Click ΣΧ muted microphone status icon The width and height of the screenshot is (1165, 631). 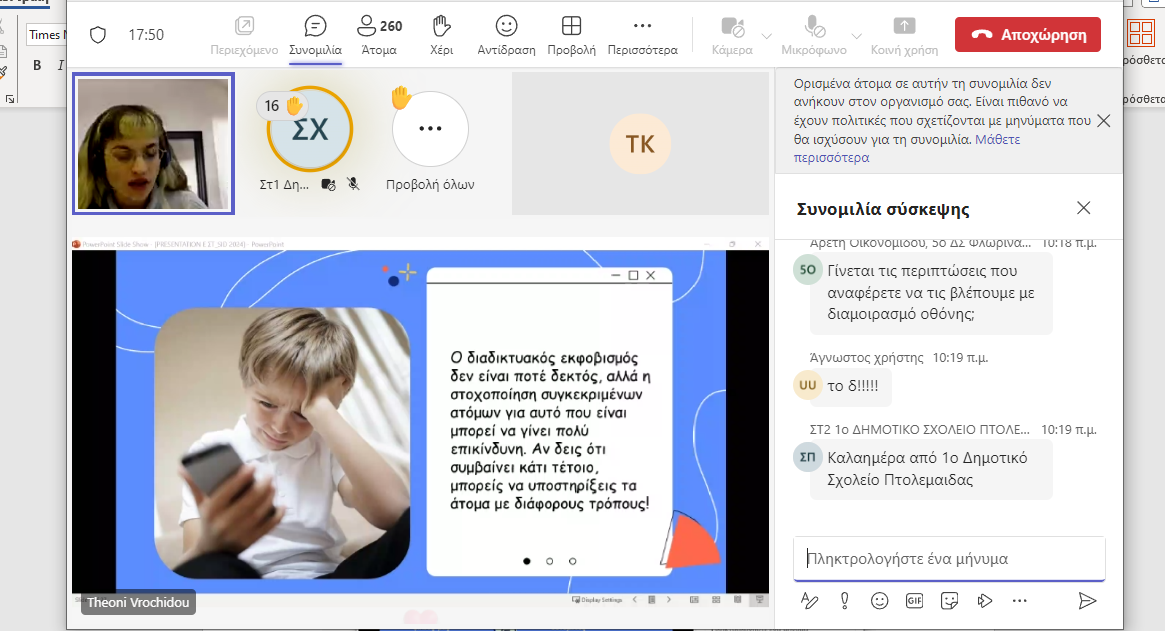[354, 184]
